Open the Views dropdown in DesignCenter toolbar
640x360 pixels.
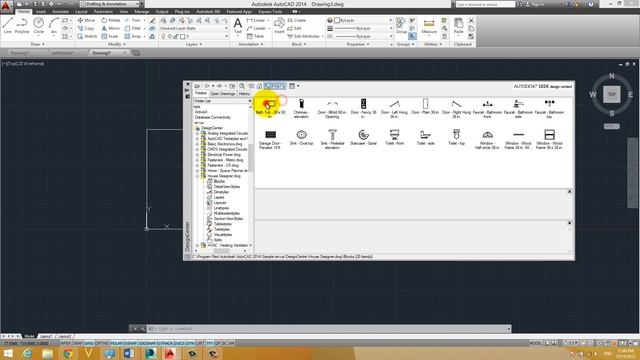(x=295, y=86)
